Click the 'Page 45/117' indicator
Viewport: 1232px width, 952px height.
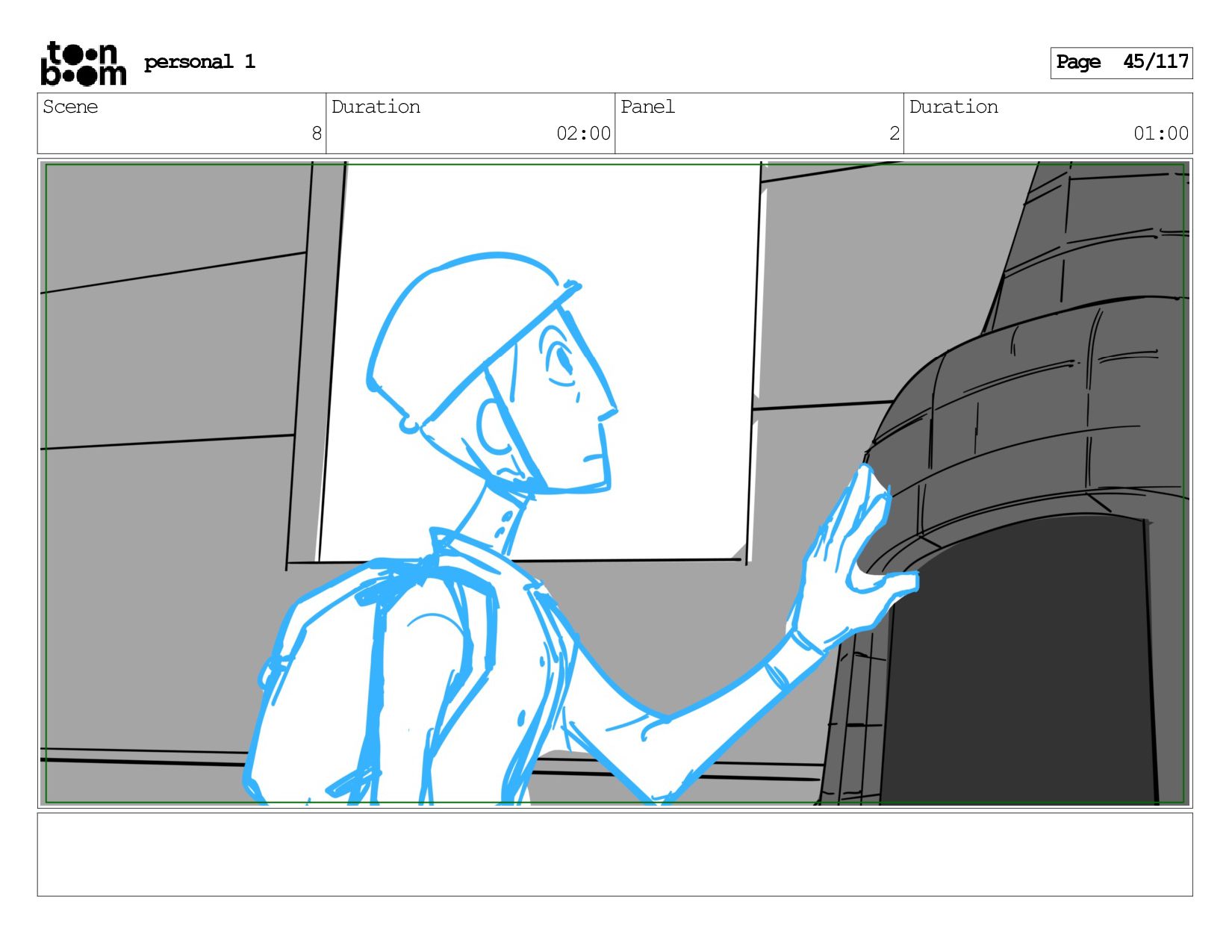1121,63
